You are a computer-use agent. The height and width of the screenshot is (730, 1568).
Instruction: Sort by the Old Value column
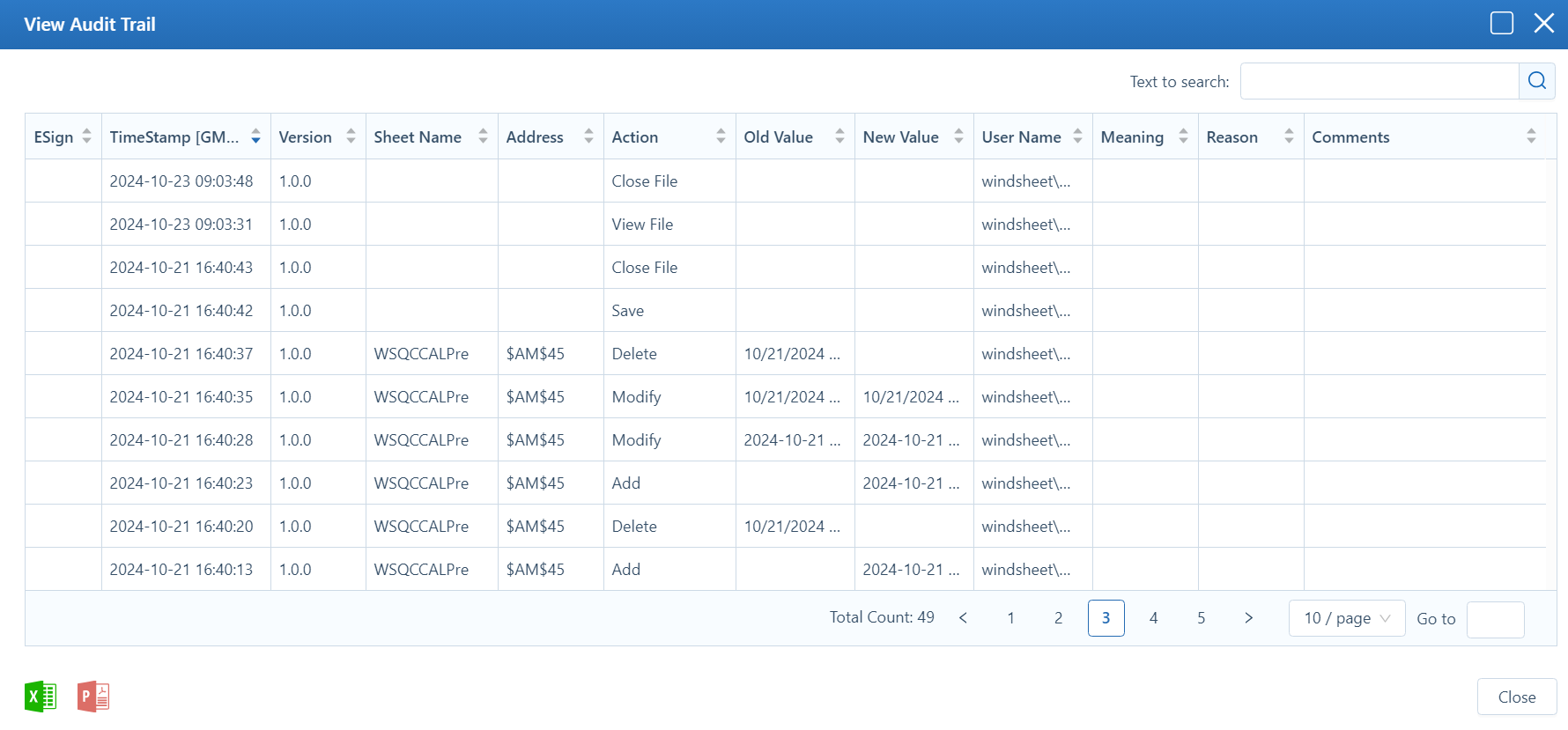click(x=839, y=136)
